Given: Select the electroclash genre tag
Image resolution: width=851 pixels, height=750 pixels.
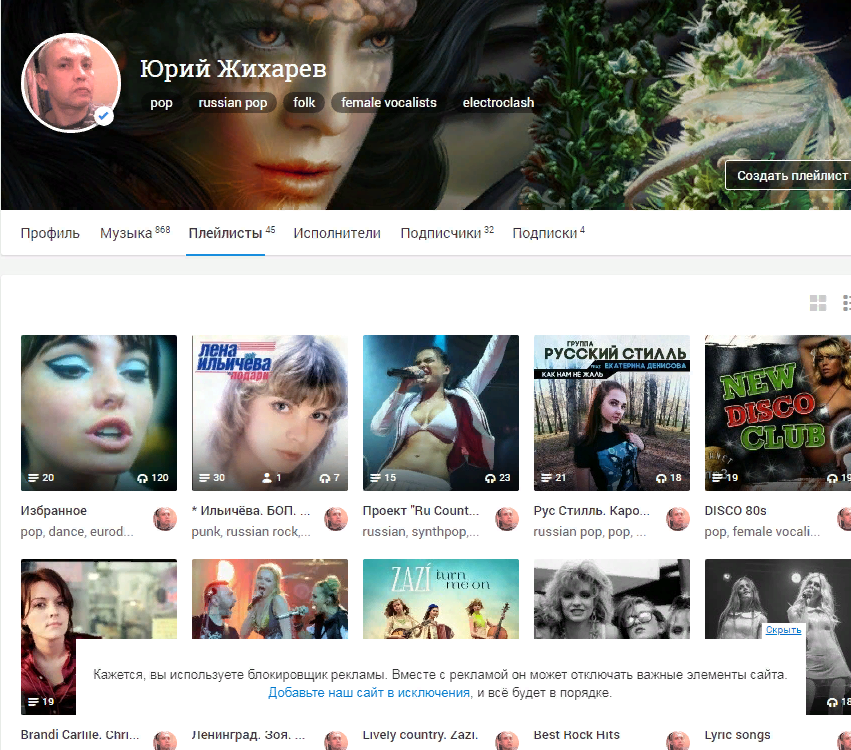Looking at the screenshot, I should pyautogui.click(x=498, y=102).
